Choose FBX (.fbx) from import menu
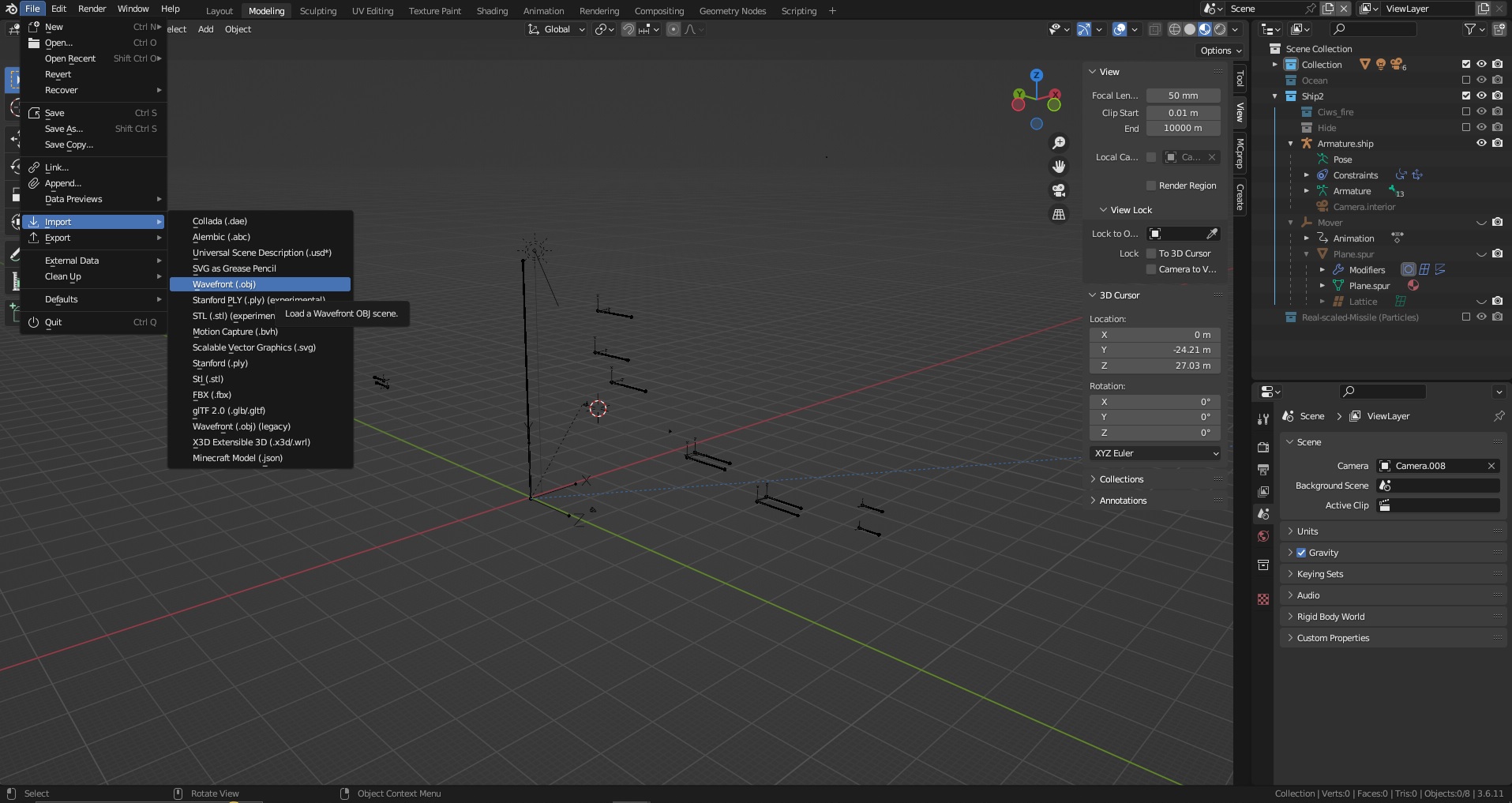The image size is (1512, 803). click(260, 395)
